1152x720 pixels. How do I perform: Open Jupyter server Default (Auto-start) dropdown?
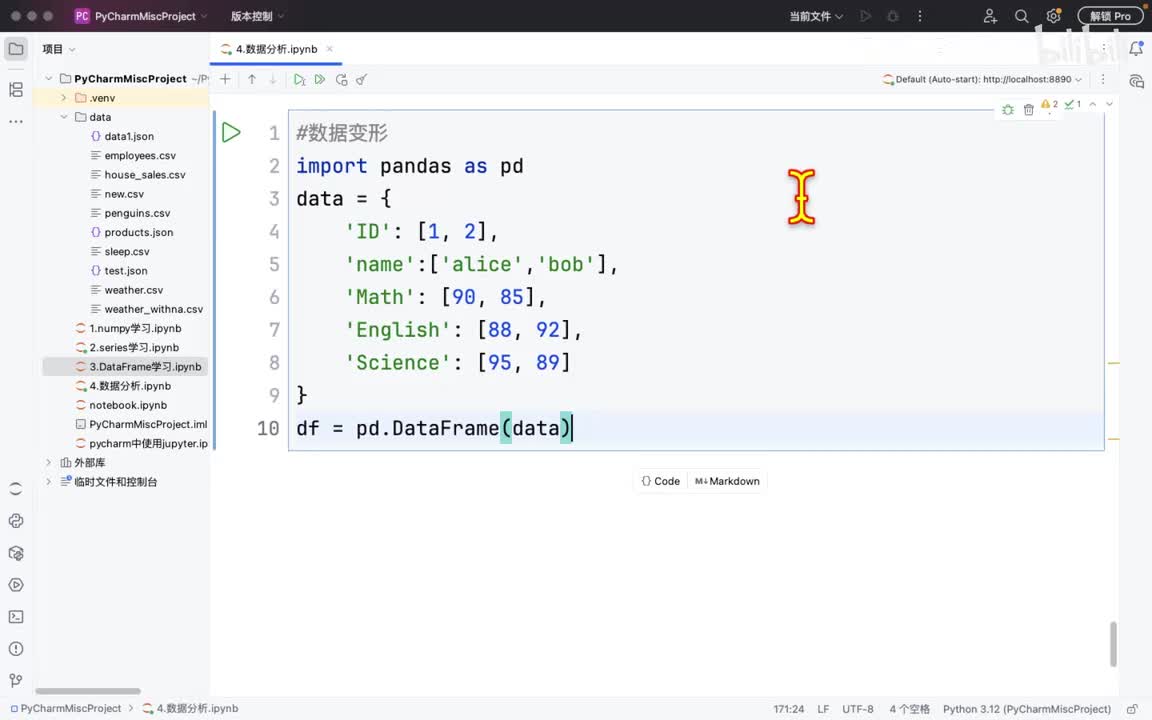pyautogui.click(x=982, y=79)
